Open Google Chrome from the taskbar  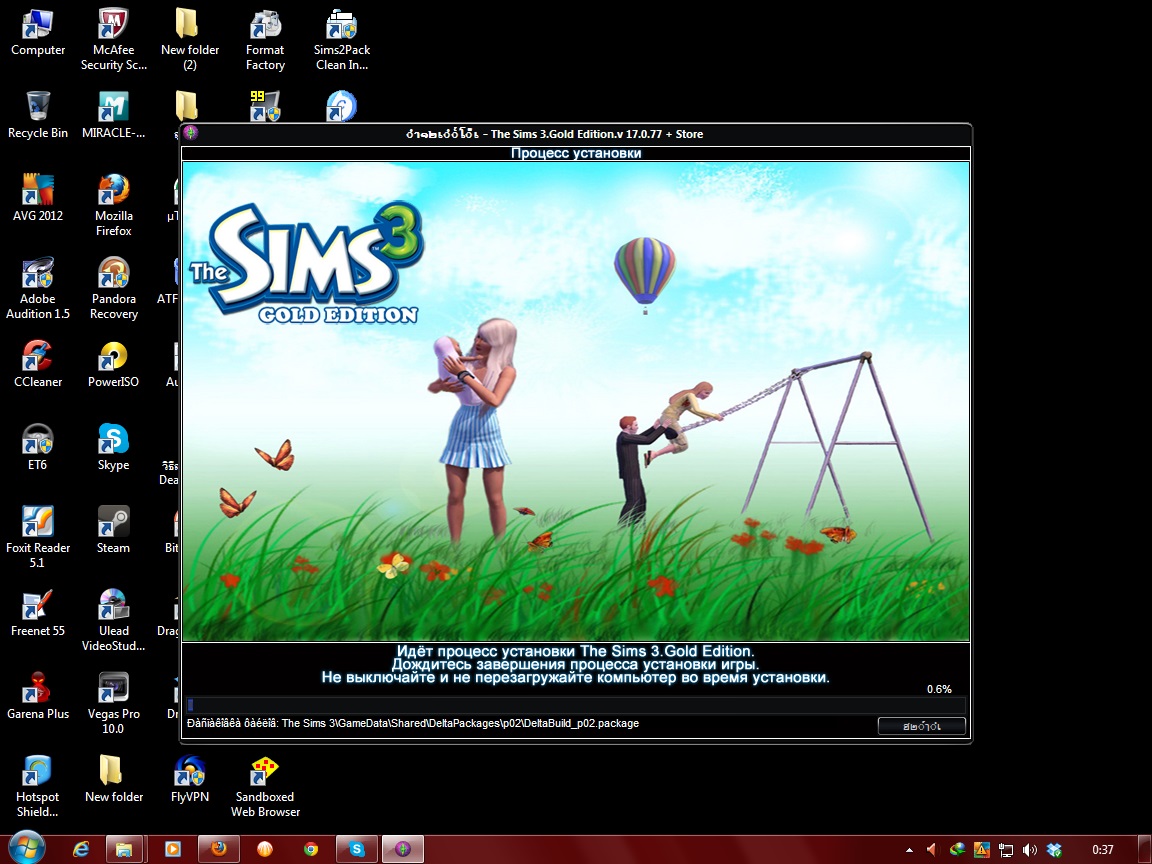tap(312, 849)
